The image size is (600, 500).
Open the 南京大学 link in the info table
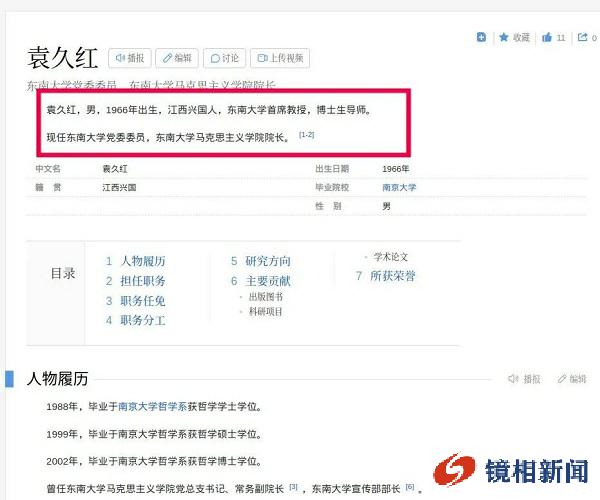click(399, 187)
